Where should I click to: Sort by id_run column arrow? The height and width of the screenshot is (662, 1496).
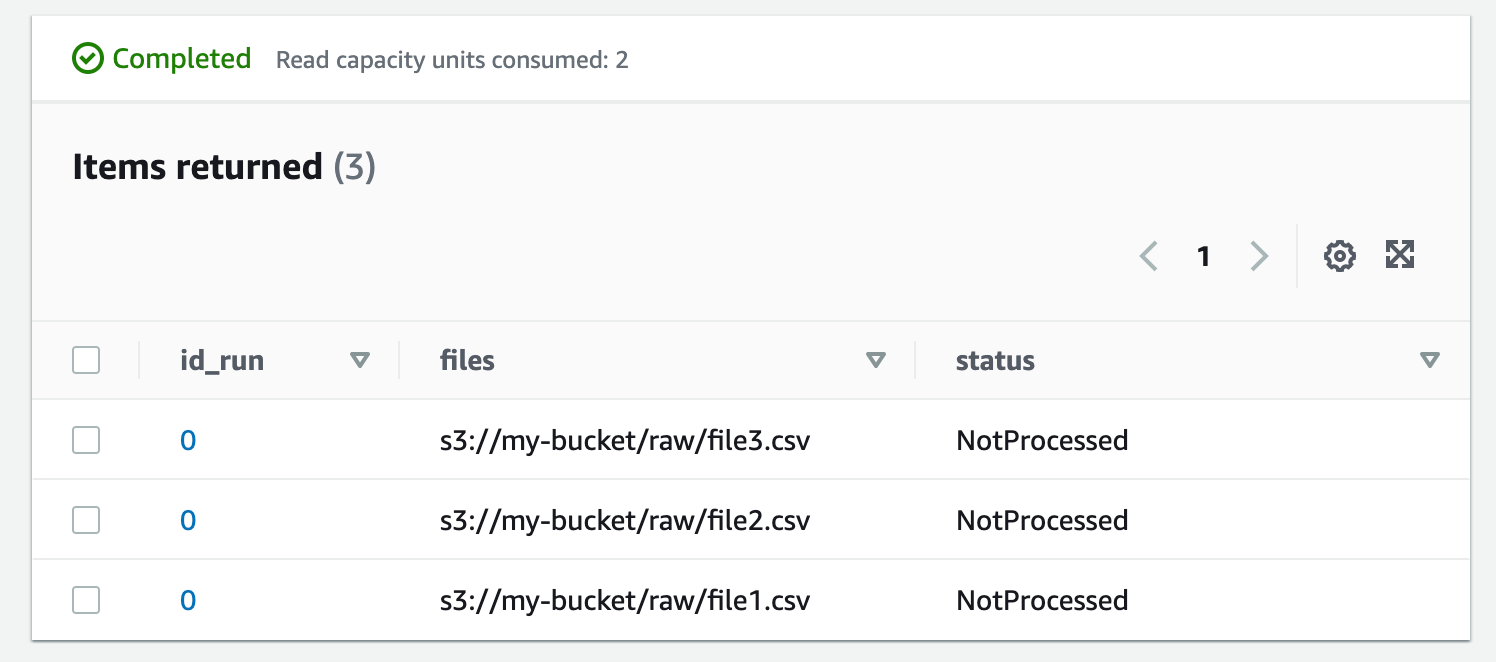coord(360,360)
